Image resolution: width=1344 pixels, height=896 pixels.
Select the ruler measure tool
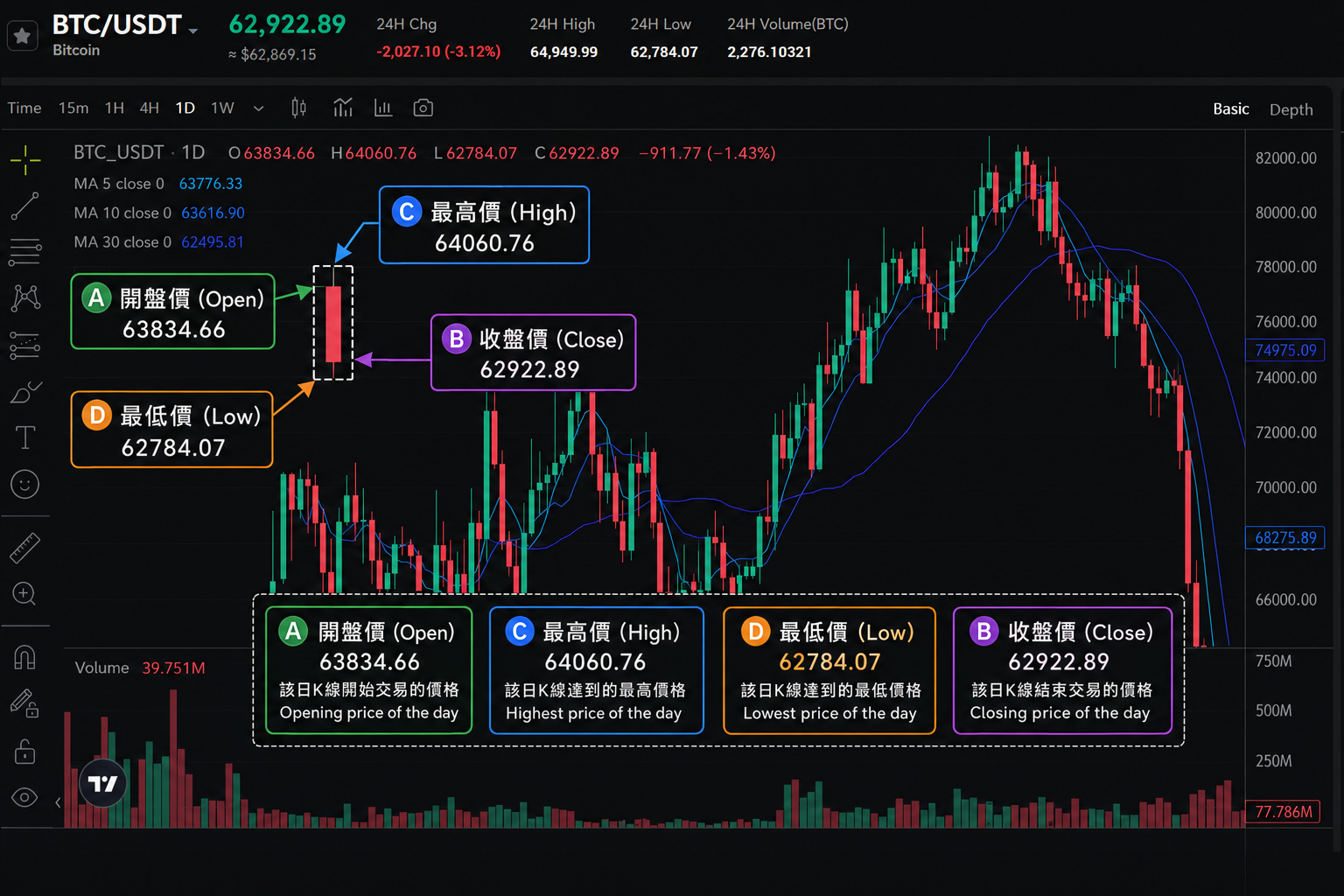[24, 548]
